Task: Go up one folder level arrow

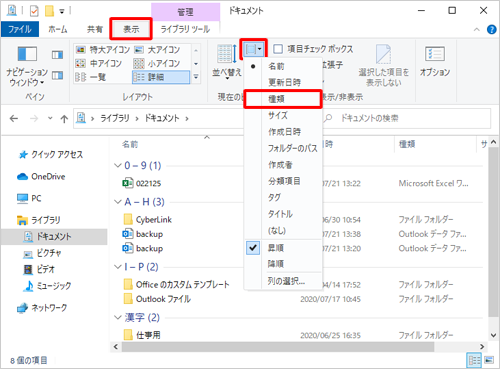Action: tap(64, 118)
